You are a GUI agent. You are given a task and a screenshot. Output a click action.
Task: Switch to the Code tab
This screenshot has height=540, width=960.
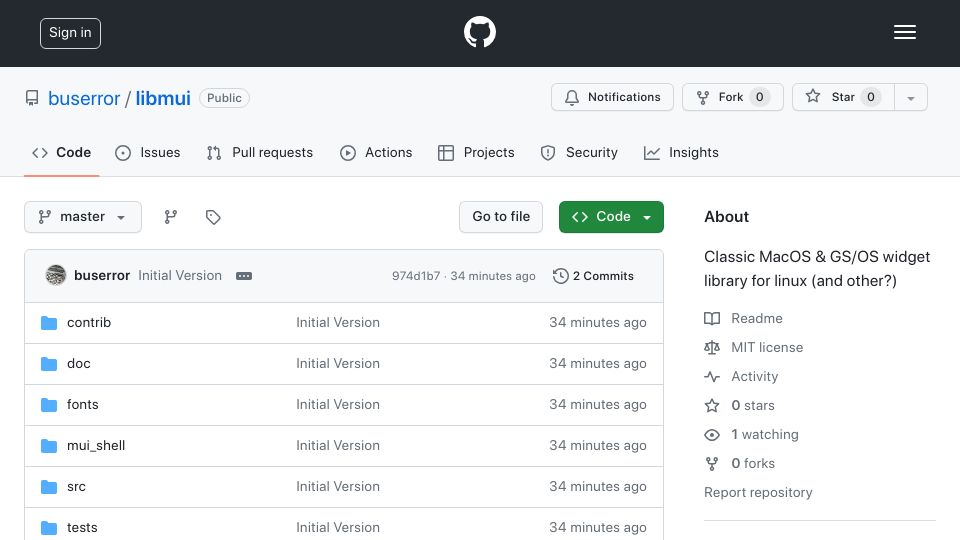coord(61,152)
